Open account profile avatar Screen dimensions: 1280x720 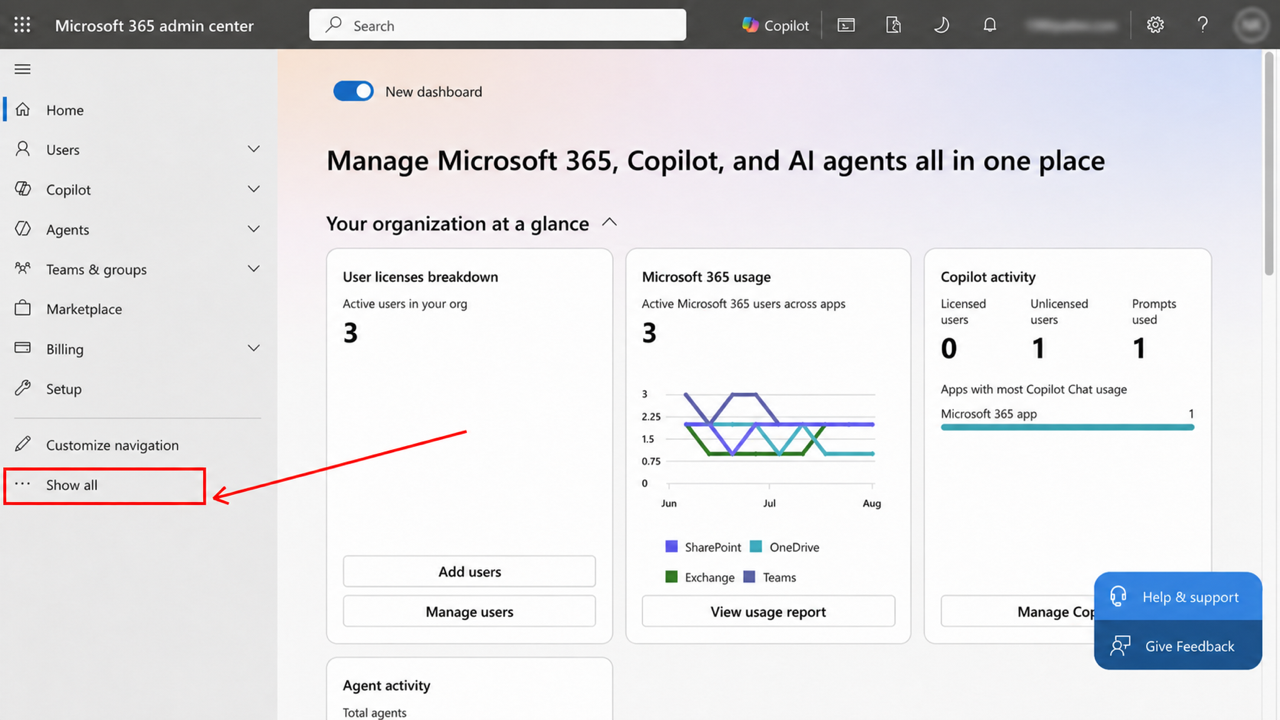[1250, 25]
